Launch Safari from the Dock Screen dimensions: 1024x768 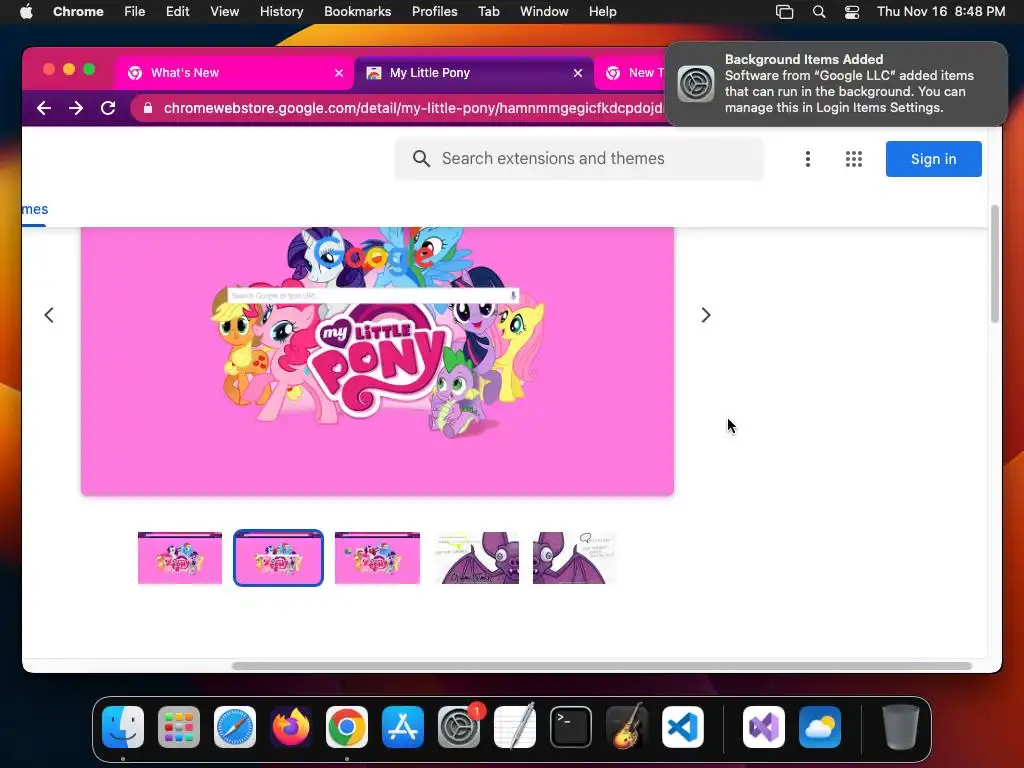[x=235, y=727]
